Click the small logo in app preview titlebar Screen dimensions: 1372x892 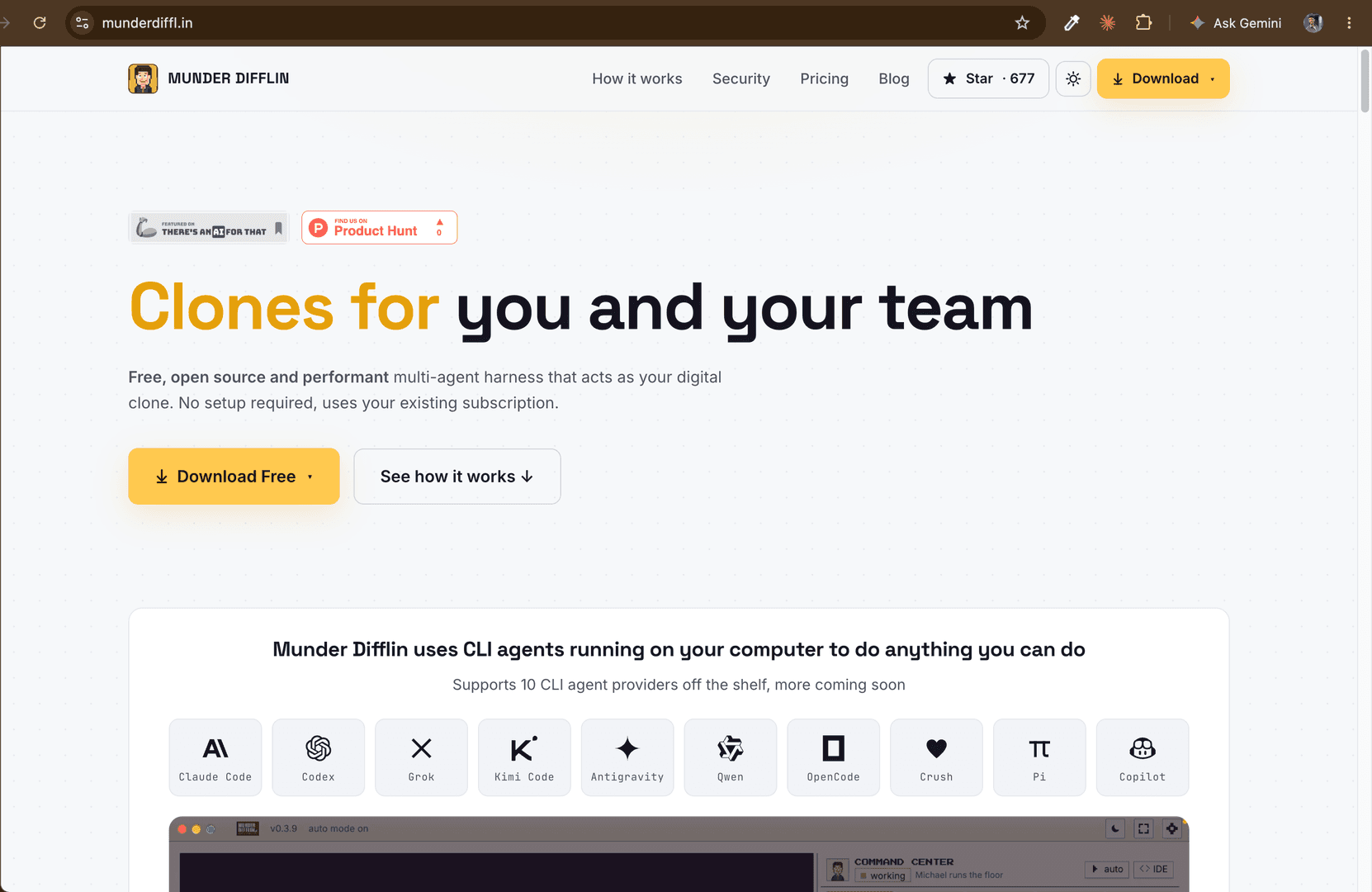pos(248,828)
